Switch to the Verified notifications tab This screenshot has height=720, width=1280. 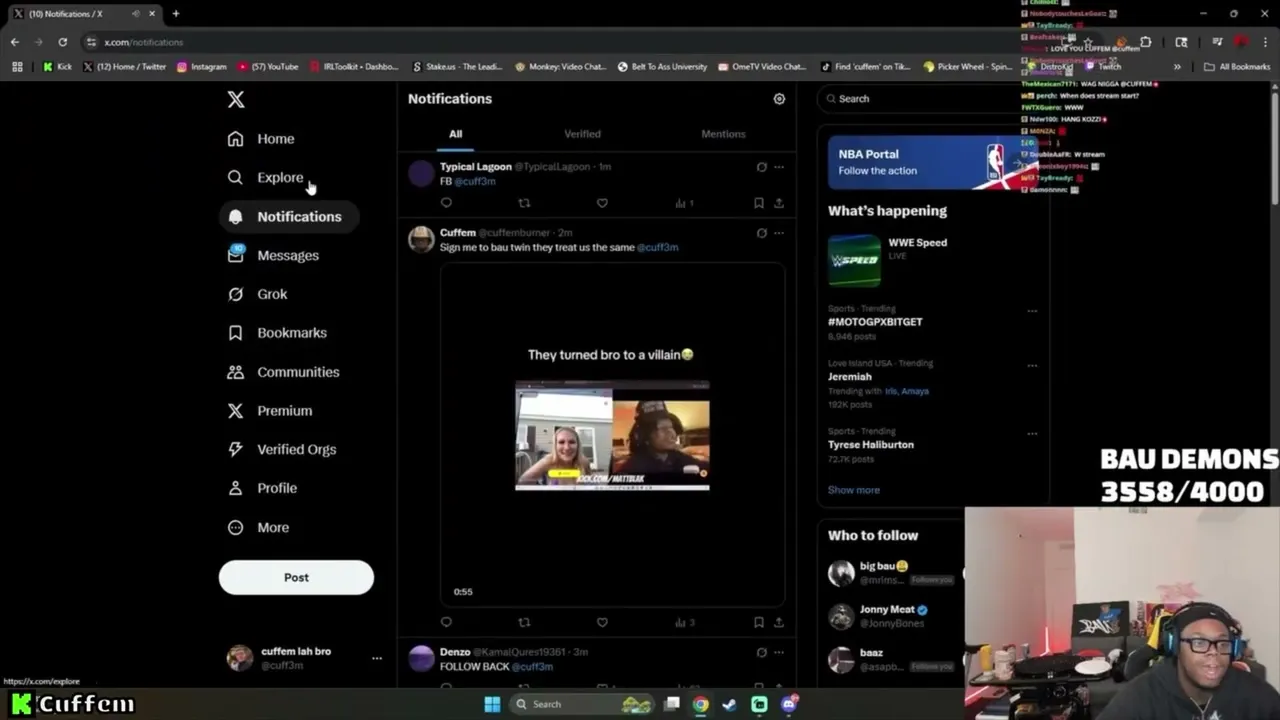coord(582,134)
